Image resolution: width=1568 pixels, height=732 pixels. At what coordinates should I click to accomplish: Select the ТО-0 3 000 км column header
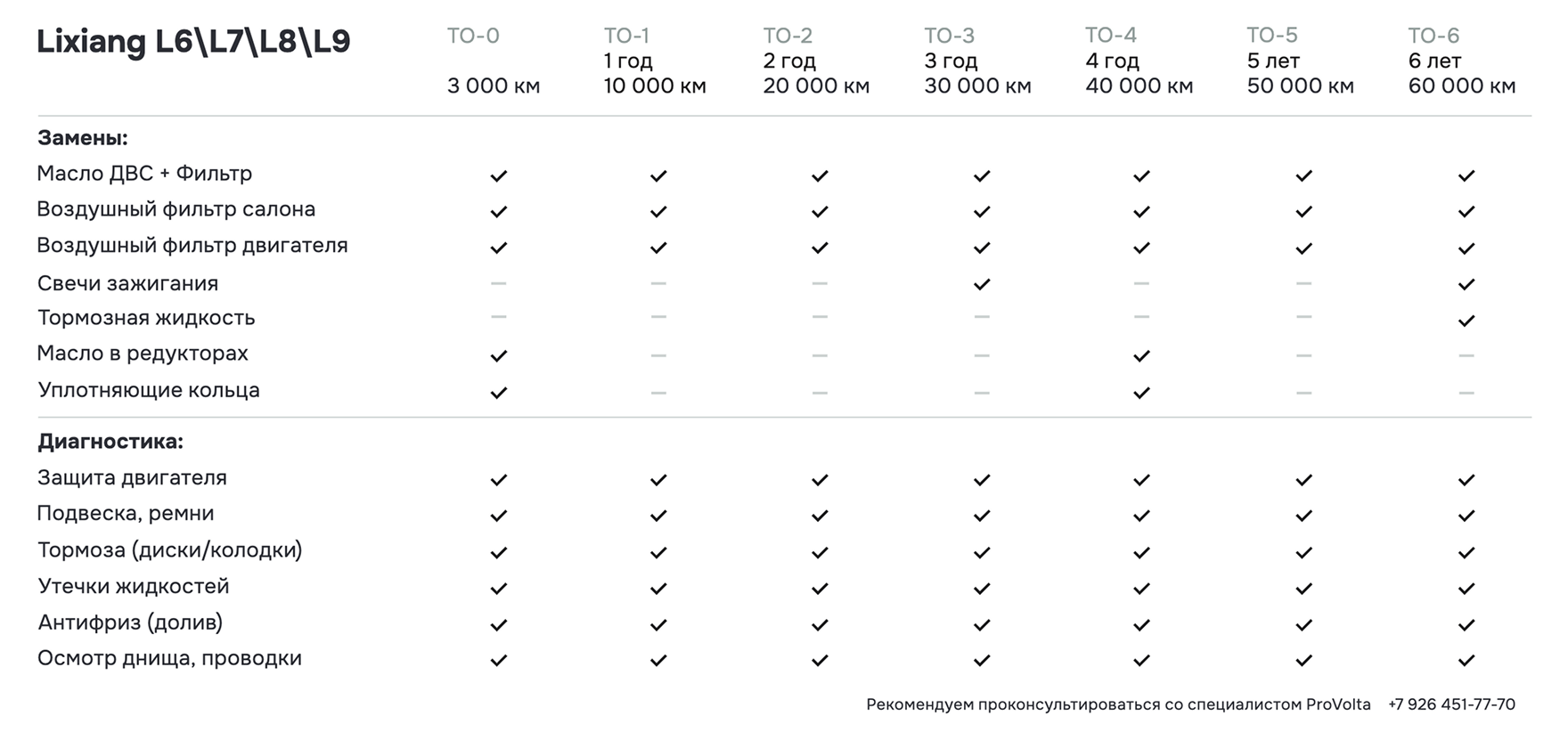pyautogui.click(x=493, y=61)
